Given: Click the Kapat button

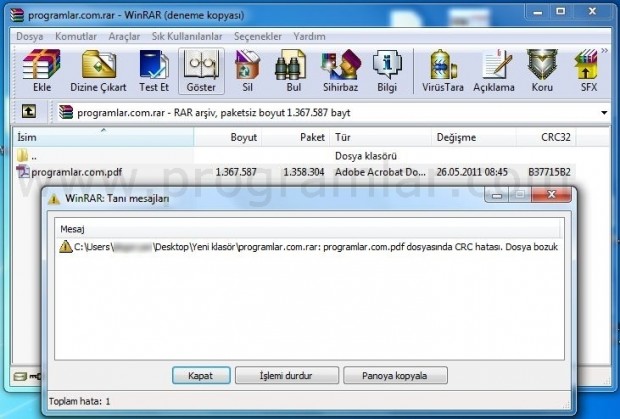Looking at the screenshot, I should tap(201, 376).
